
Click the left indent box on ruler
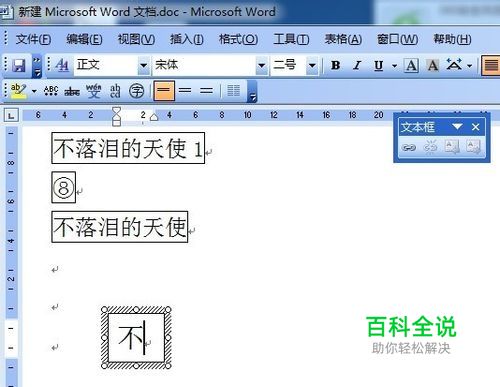(x=116, y=123)
